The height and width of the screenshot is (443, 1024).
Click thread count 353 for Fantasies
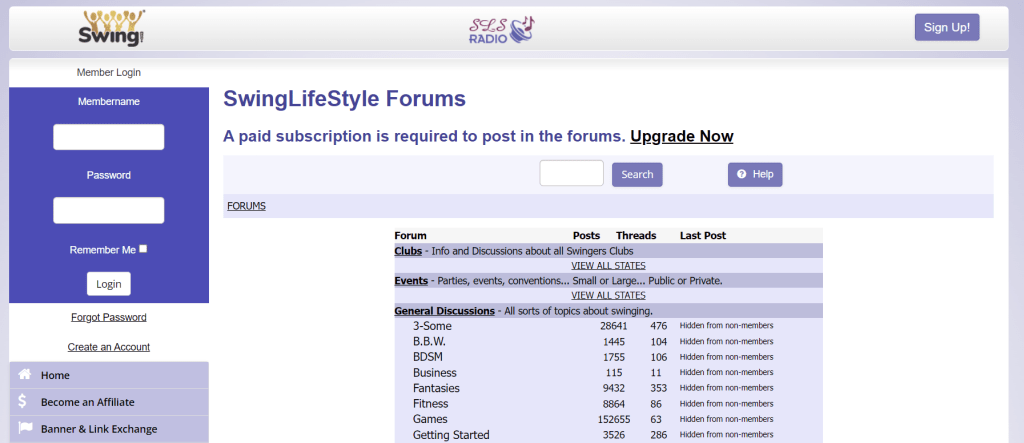pos(659,388)
